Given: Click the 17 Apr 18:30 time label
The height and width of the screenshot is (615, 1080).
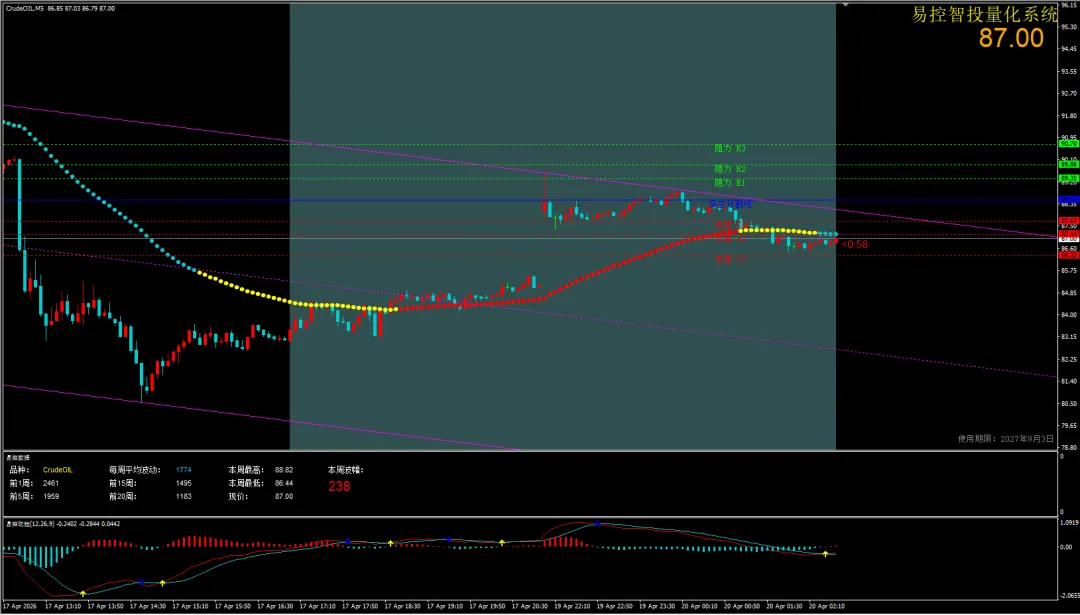Looking at the screenshot, I should pos(402,607).
